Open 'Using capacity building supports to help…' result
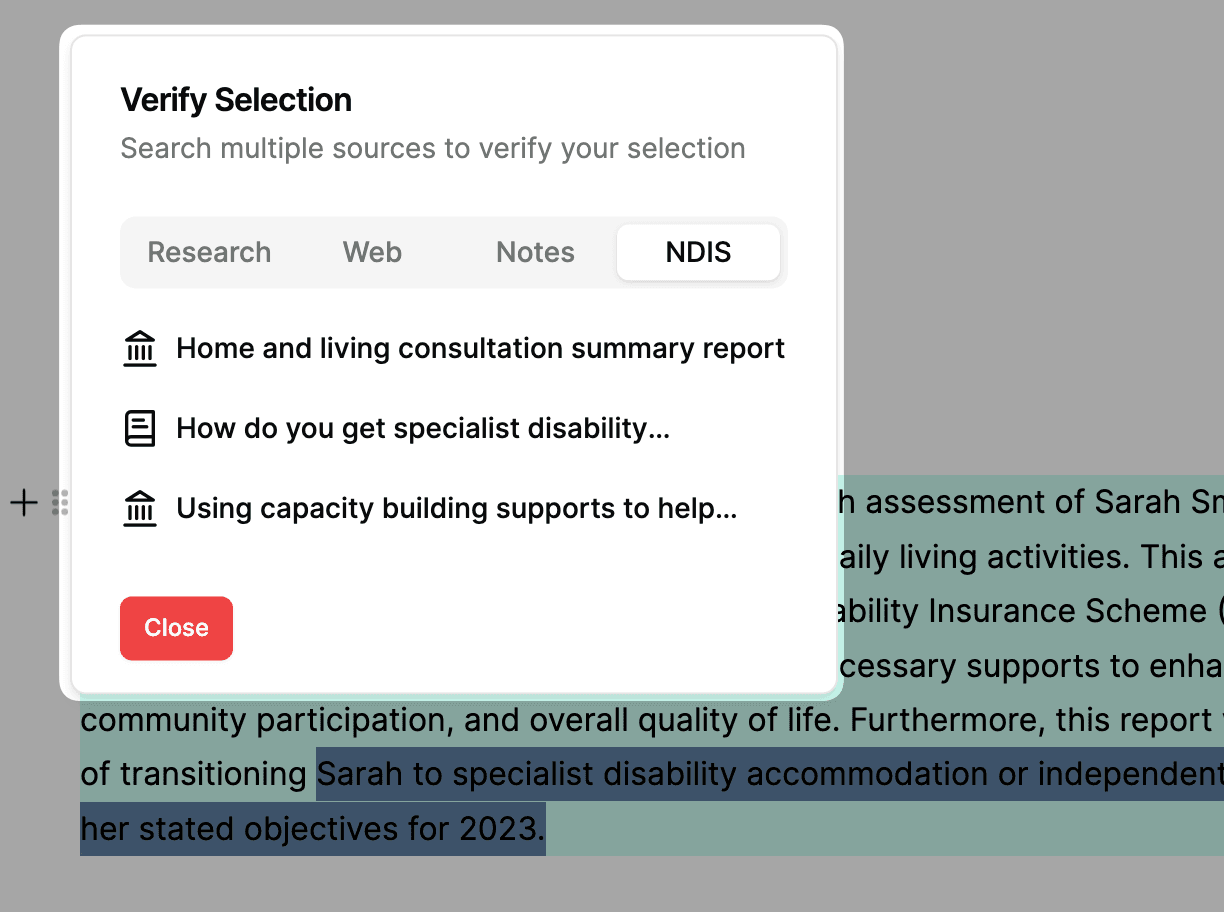Image resolution: width=1224 pixels, height=912 pixels. coord(456,509)
